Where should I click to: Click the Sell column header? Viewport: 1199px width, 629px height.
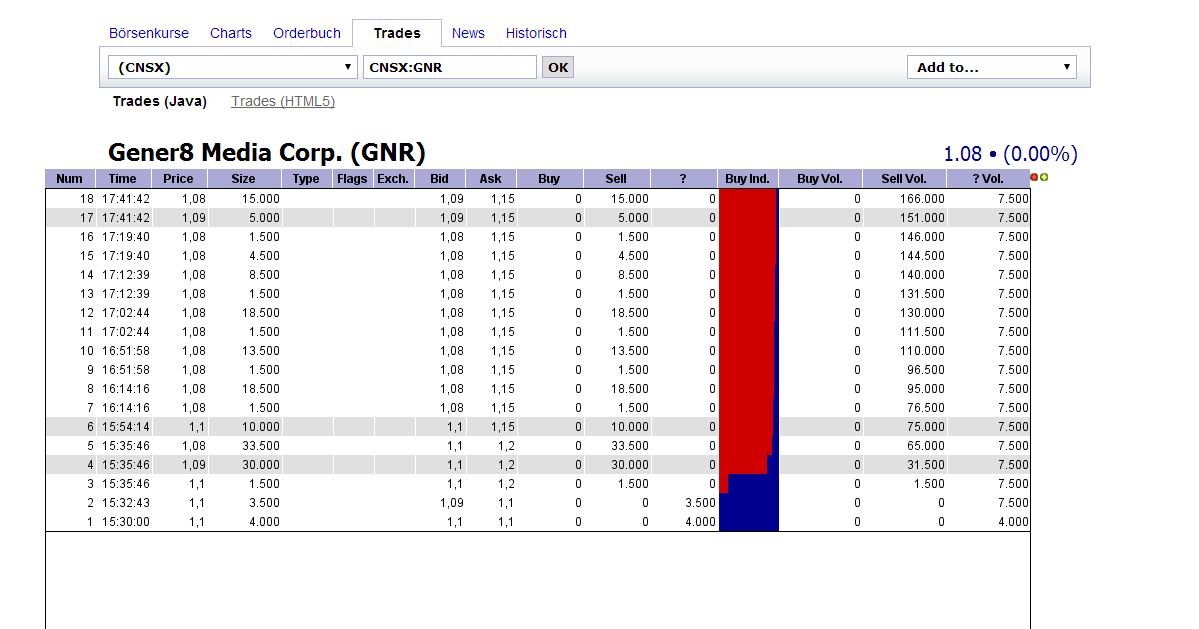(616, 179)
